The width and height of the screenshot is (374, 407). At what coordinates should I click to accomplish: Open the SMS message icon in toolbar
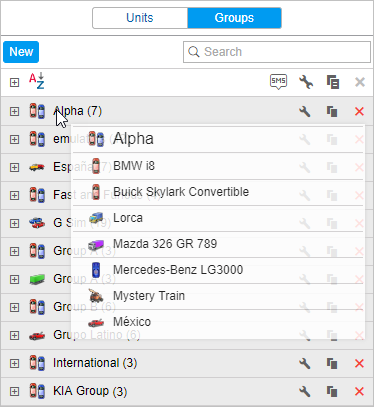pyautogui.click(x=278, y=82)
